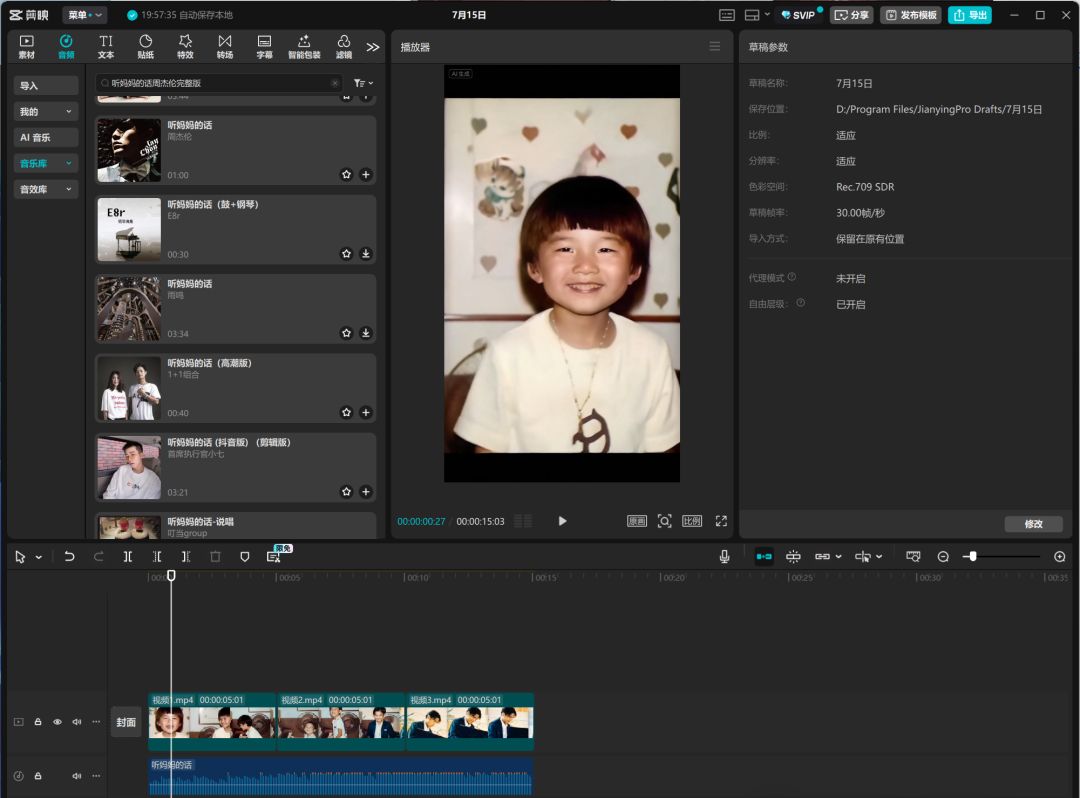Open the 转场 (Transitions) panel
The width and height of the screenshot is (1080, 798).
pyautogui.click(x=224, y=46)
